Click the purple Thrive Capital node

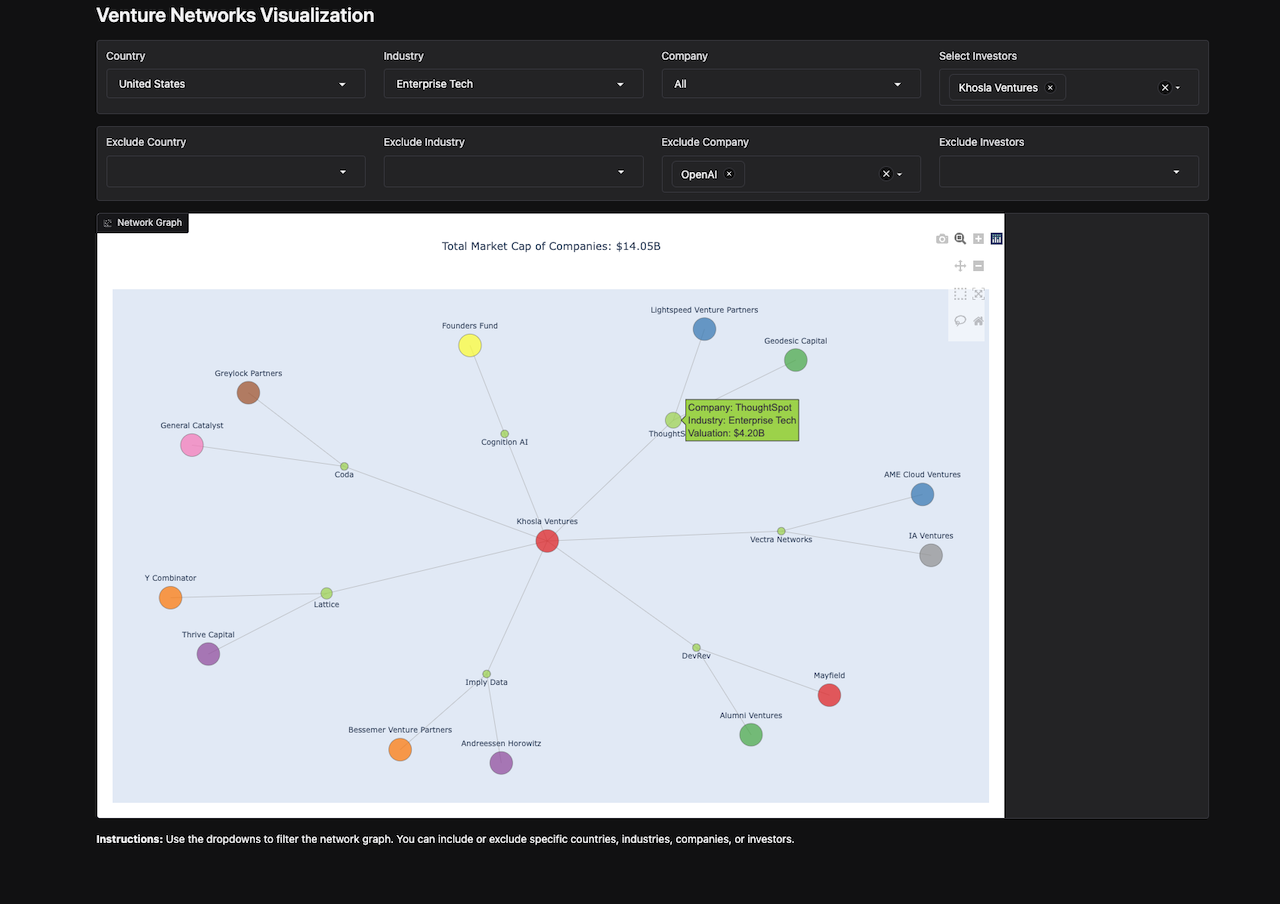[x=208, y=654]
